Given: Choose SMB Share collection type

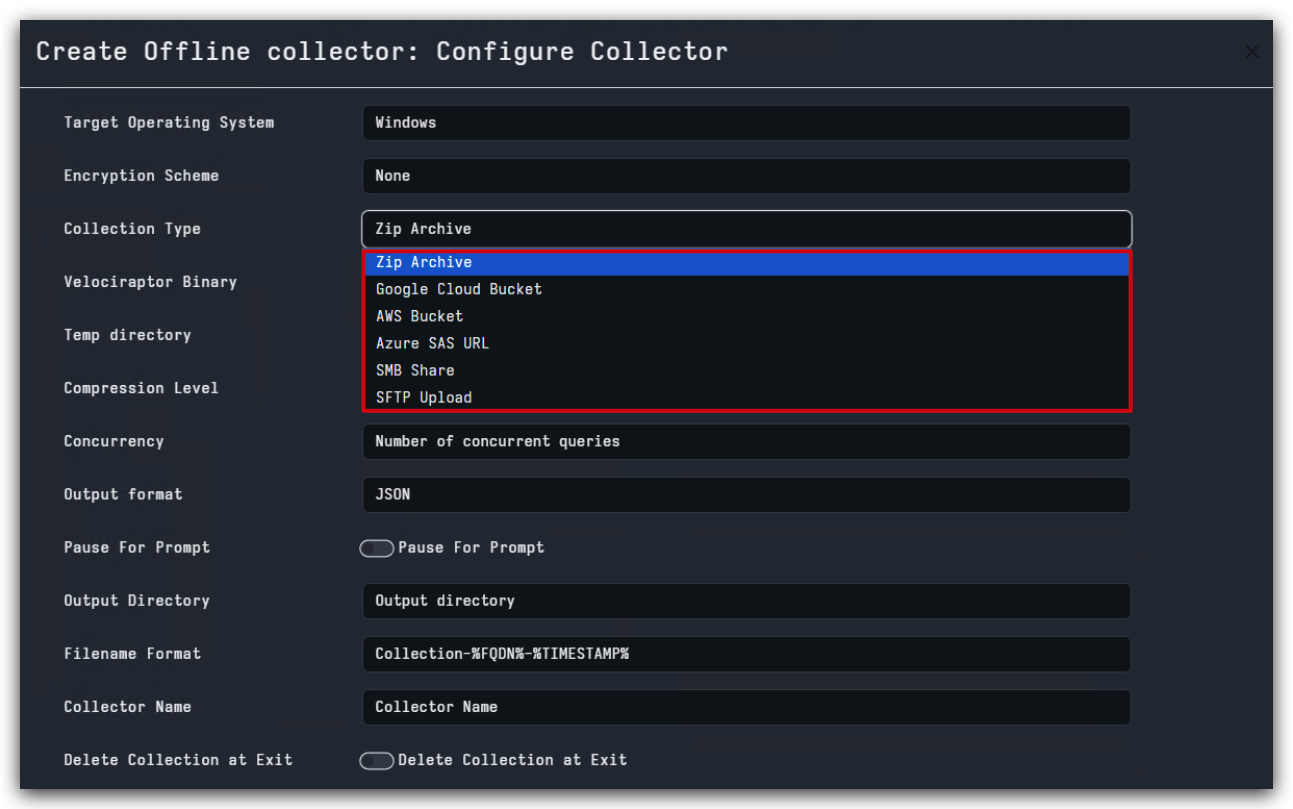Looking at the screenshot, I should point(746,371).
